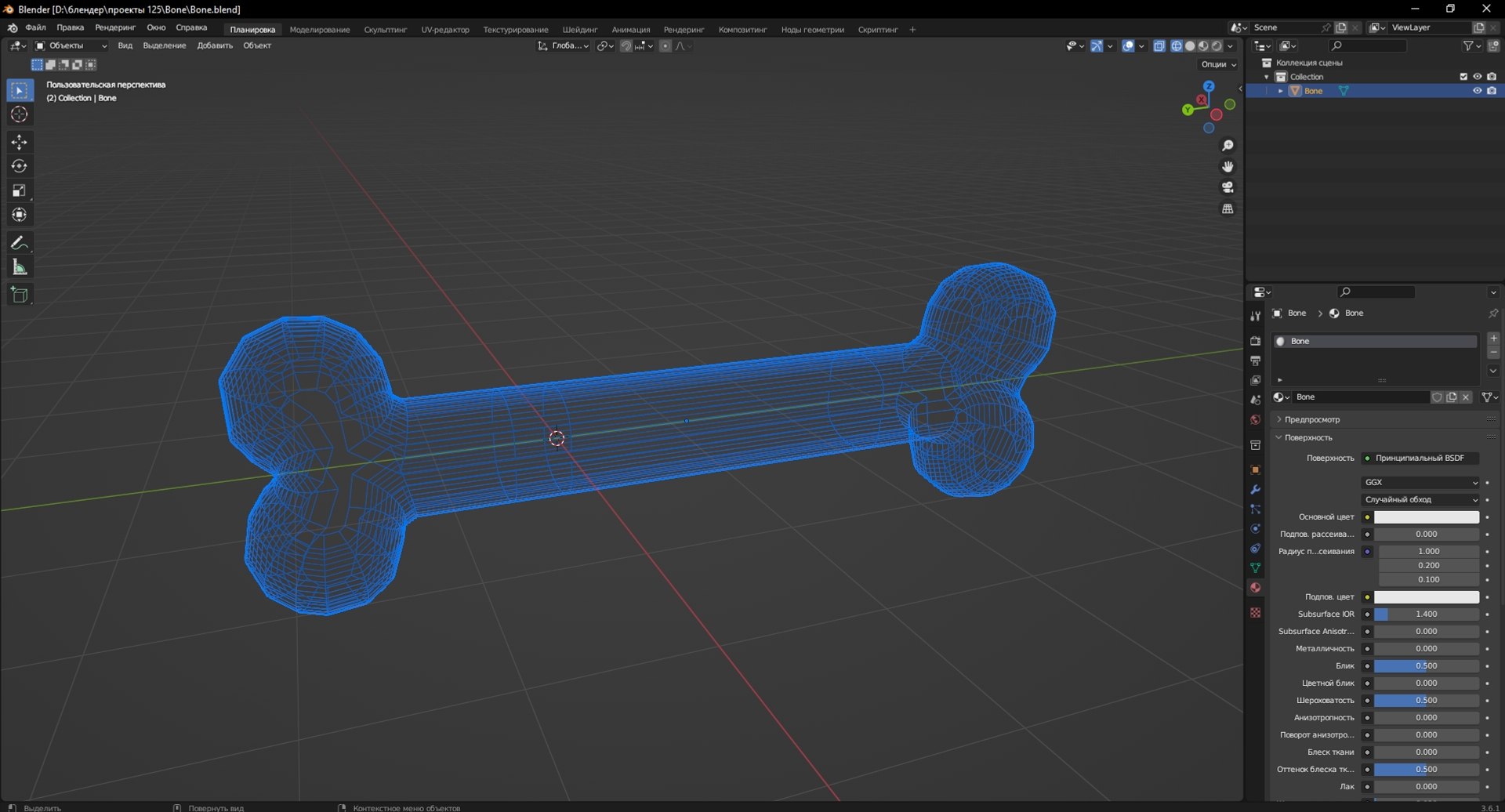Image resolution: width=1505 pixels, height=812 pixels.
Task: Click the pan hand icon in viewport
Action: (1228, 166)
